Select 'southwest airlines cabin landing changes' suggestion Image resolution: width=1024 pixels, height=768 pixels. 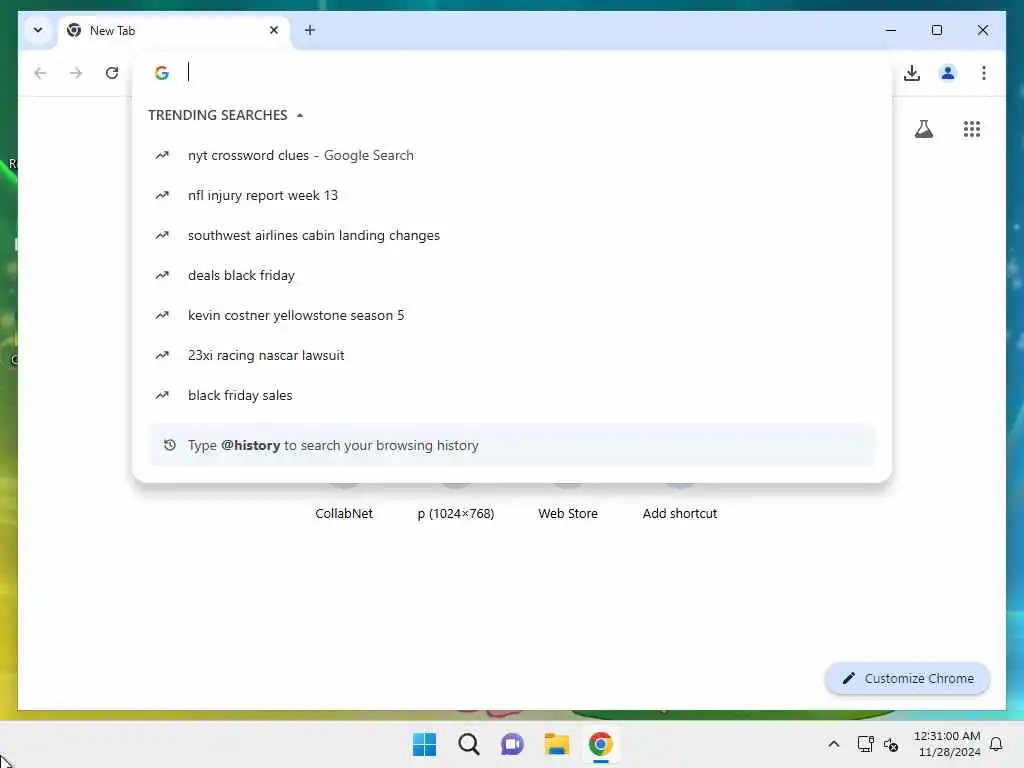click(x=512, y=235)
